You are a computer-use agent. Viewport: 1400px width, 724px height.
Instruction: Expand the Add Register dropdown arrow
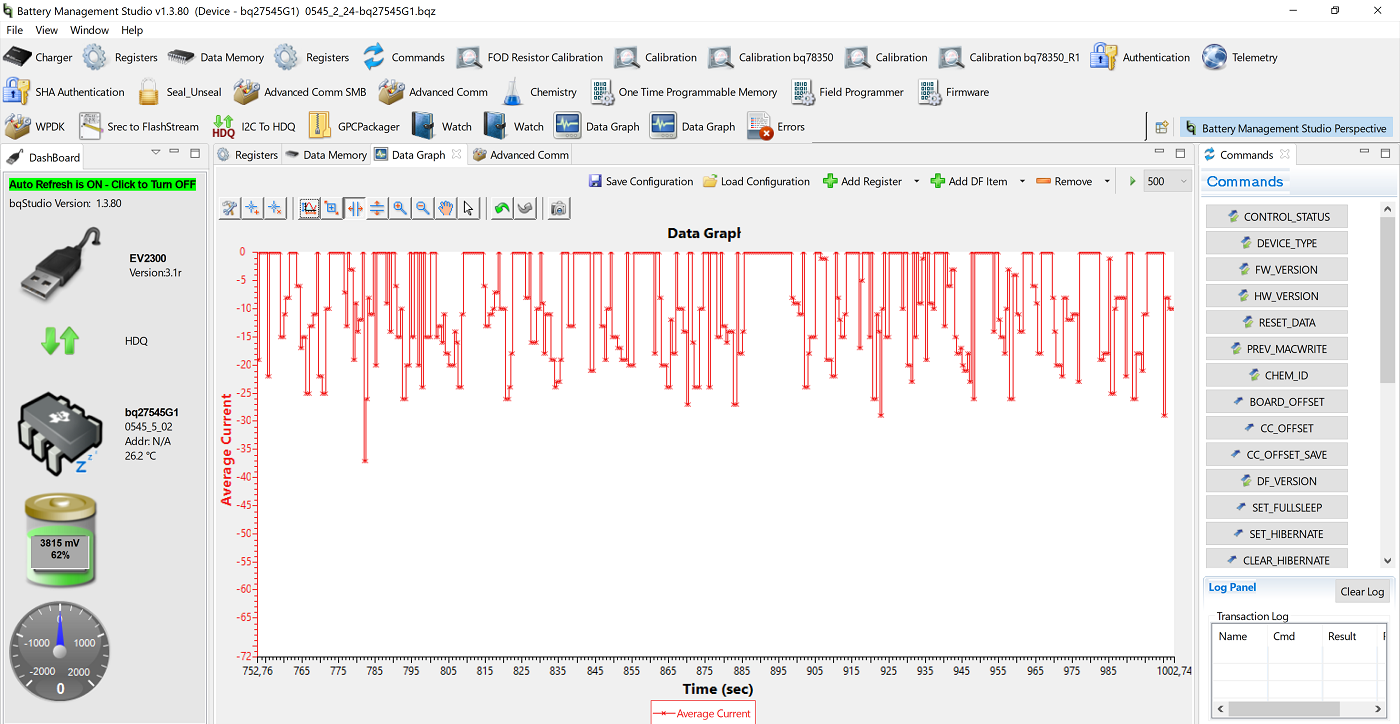click(915, 182)
